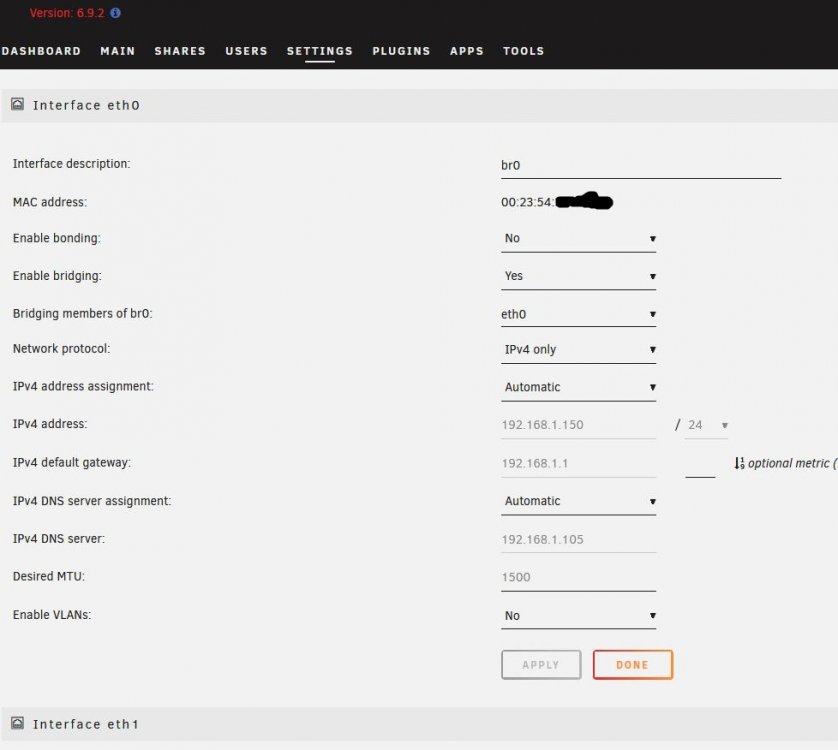This screenshot has height=750, width=838.
Task: Open the Enable bonding dropdown
Action: click(x=578, y=238)
